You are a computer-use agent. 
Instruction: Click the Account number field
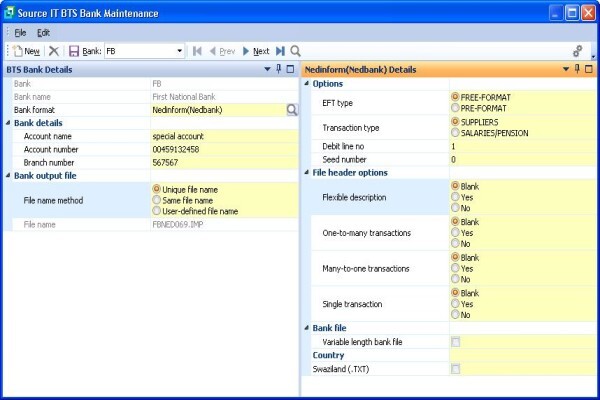tap(225, 149)
